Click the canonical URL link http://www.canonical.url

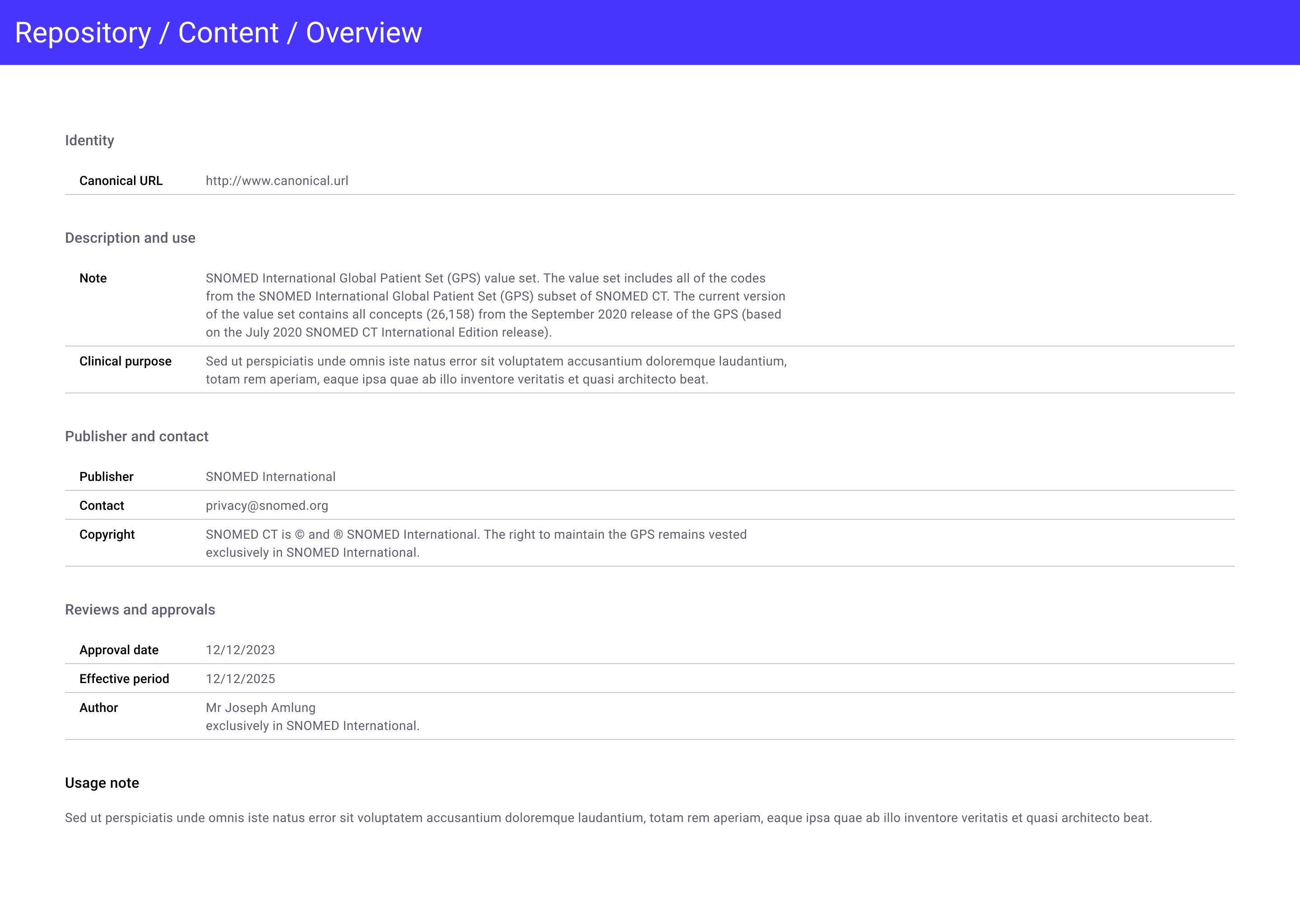pos(277,181)
